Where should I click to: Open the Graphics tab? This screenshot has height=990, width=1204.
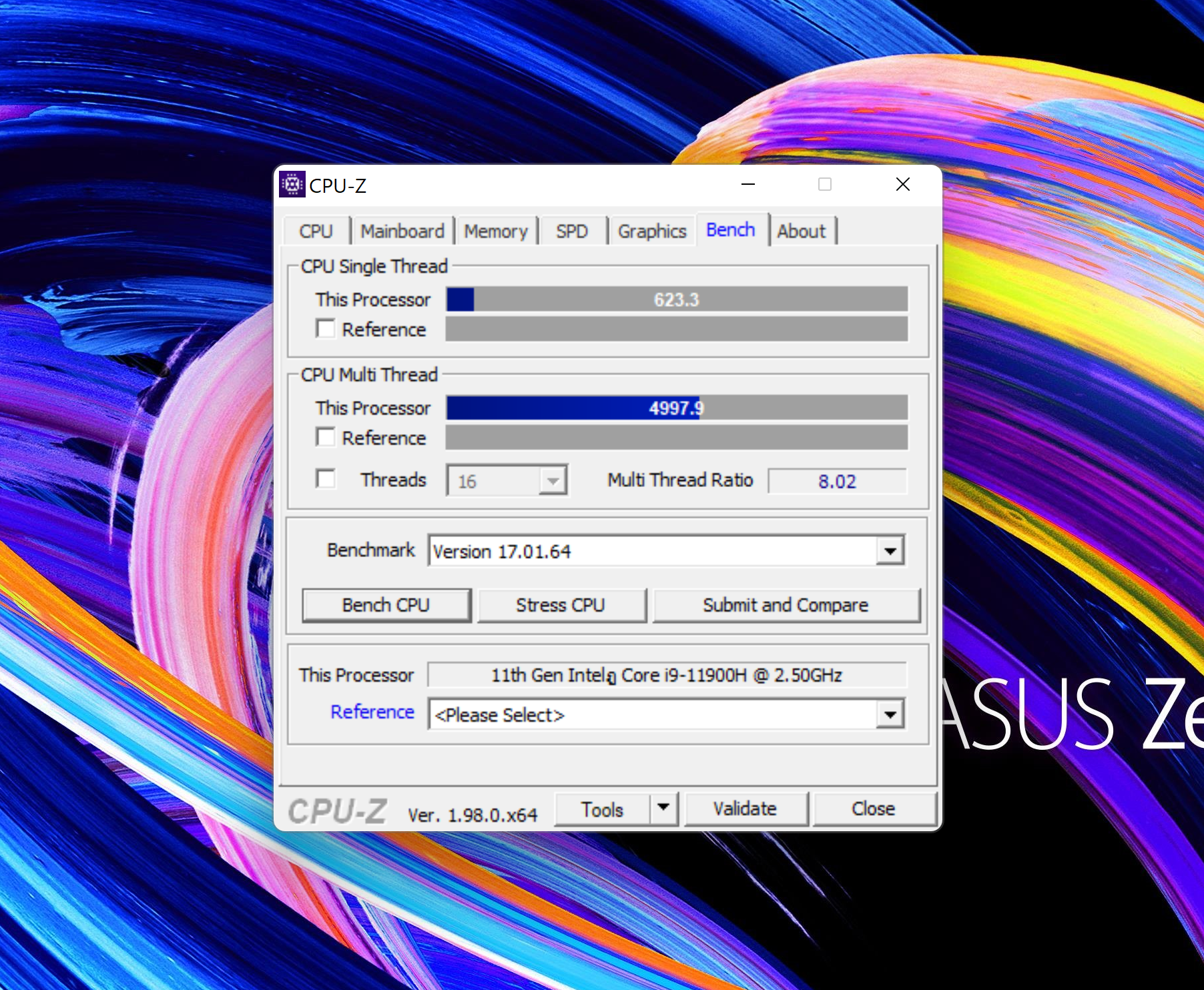point(652,231)
